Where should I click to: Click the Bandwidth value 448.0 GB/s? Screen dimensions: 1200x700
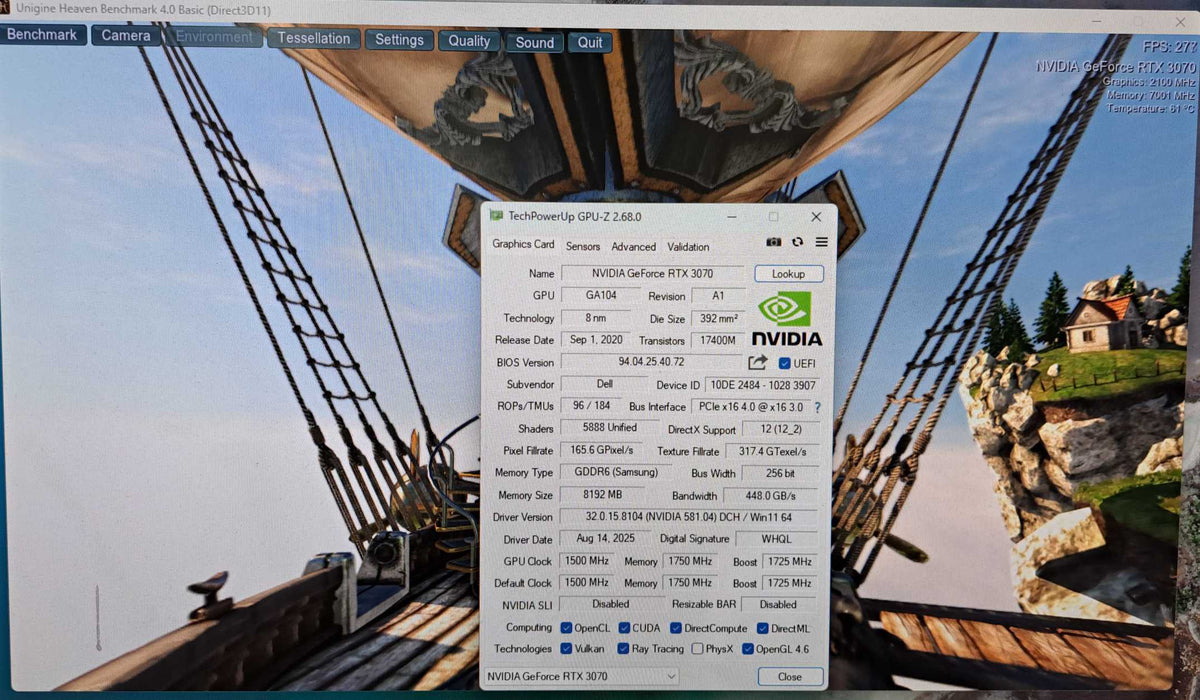point(771,496)
